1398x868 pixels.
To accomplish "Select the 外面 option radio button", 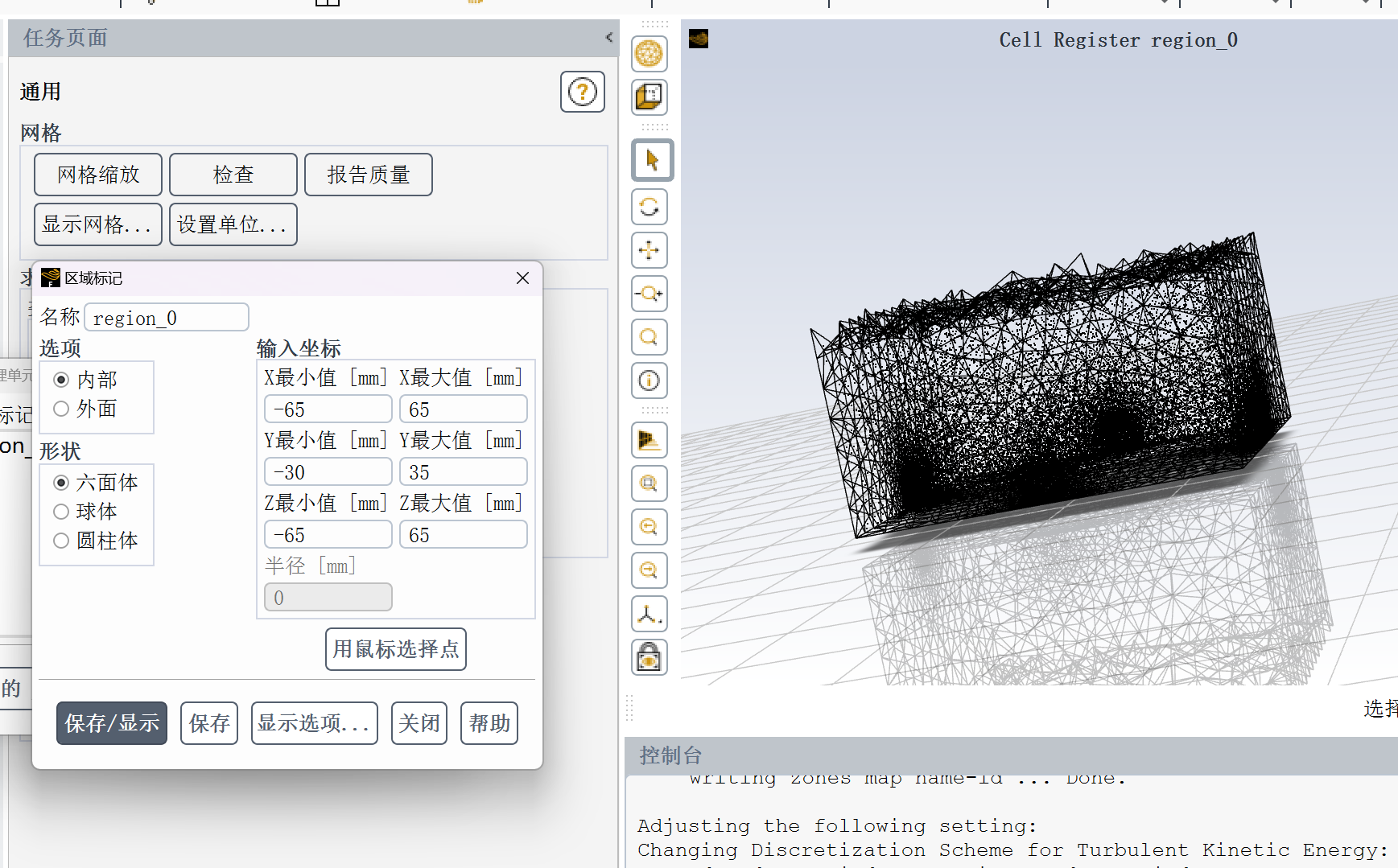I will click(x=61, y=409).
